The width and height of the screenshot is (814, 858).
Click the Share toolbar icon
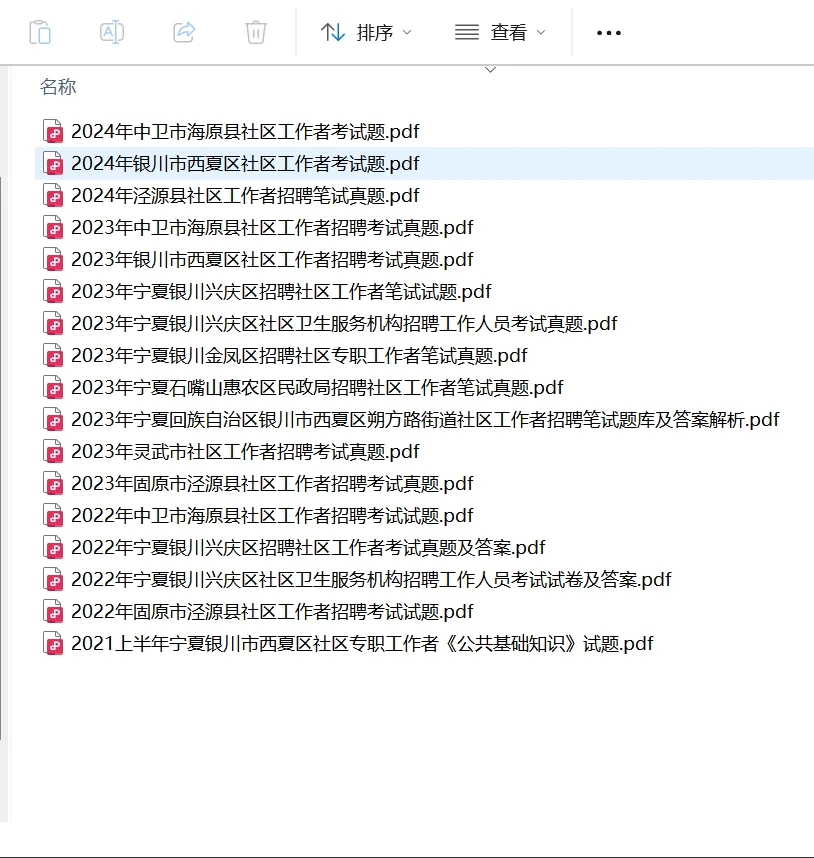coord(184,32)
